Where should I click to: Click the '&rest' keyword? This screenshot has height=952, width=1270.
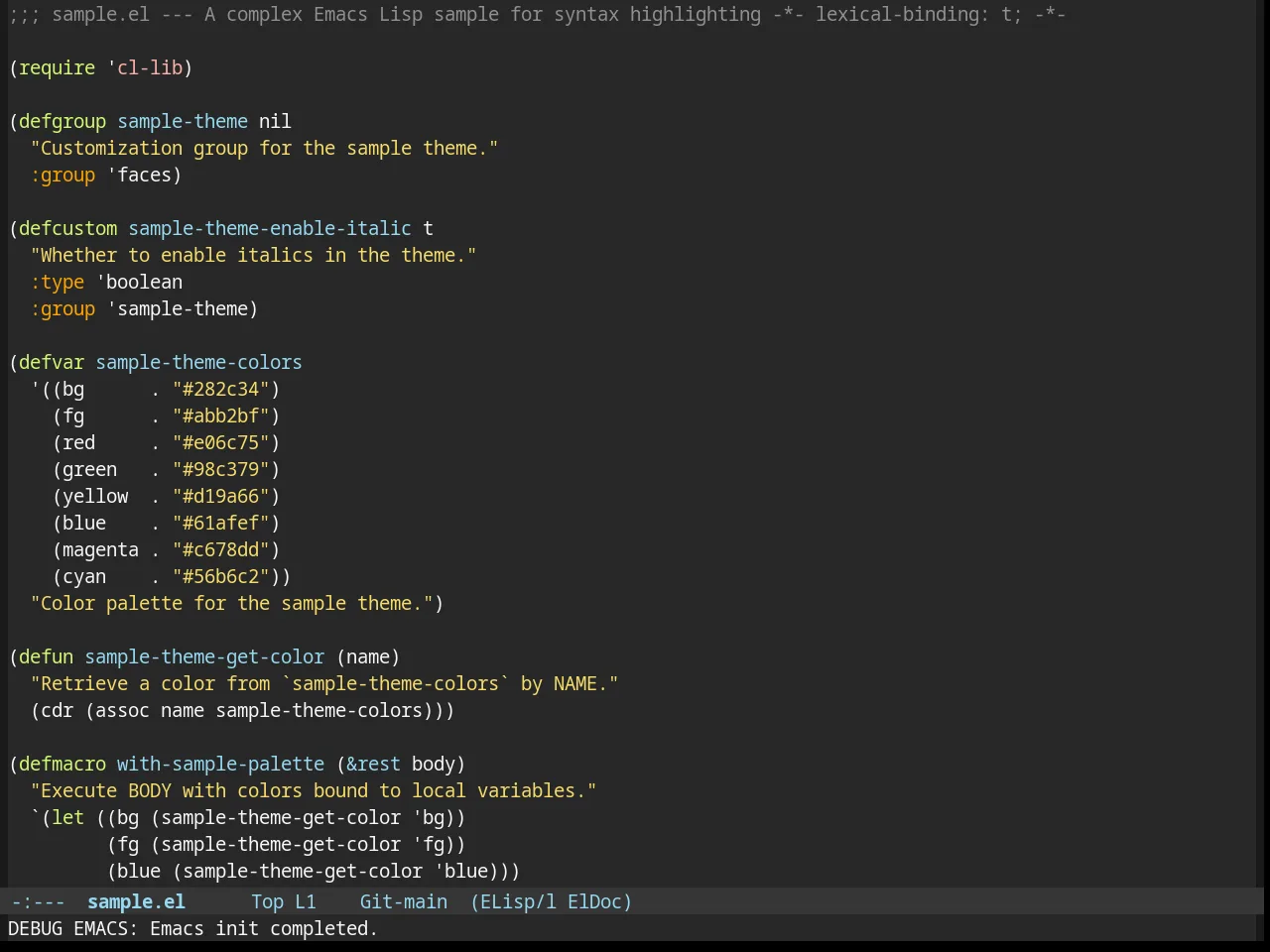373,764
